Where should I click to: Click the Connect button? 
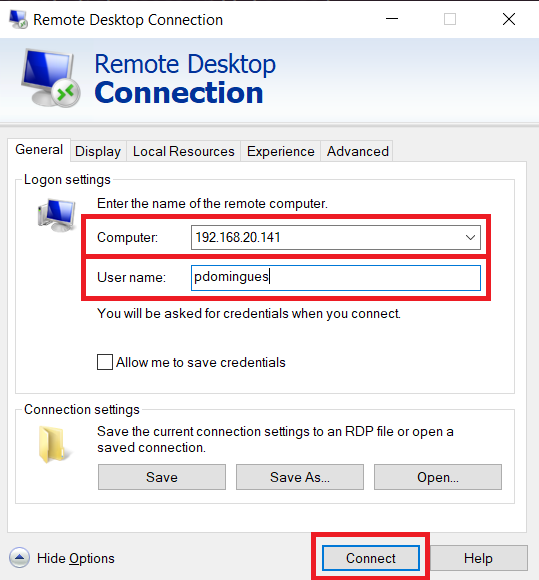click(371, 558)
